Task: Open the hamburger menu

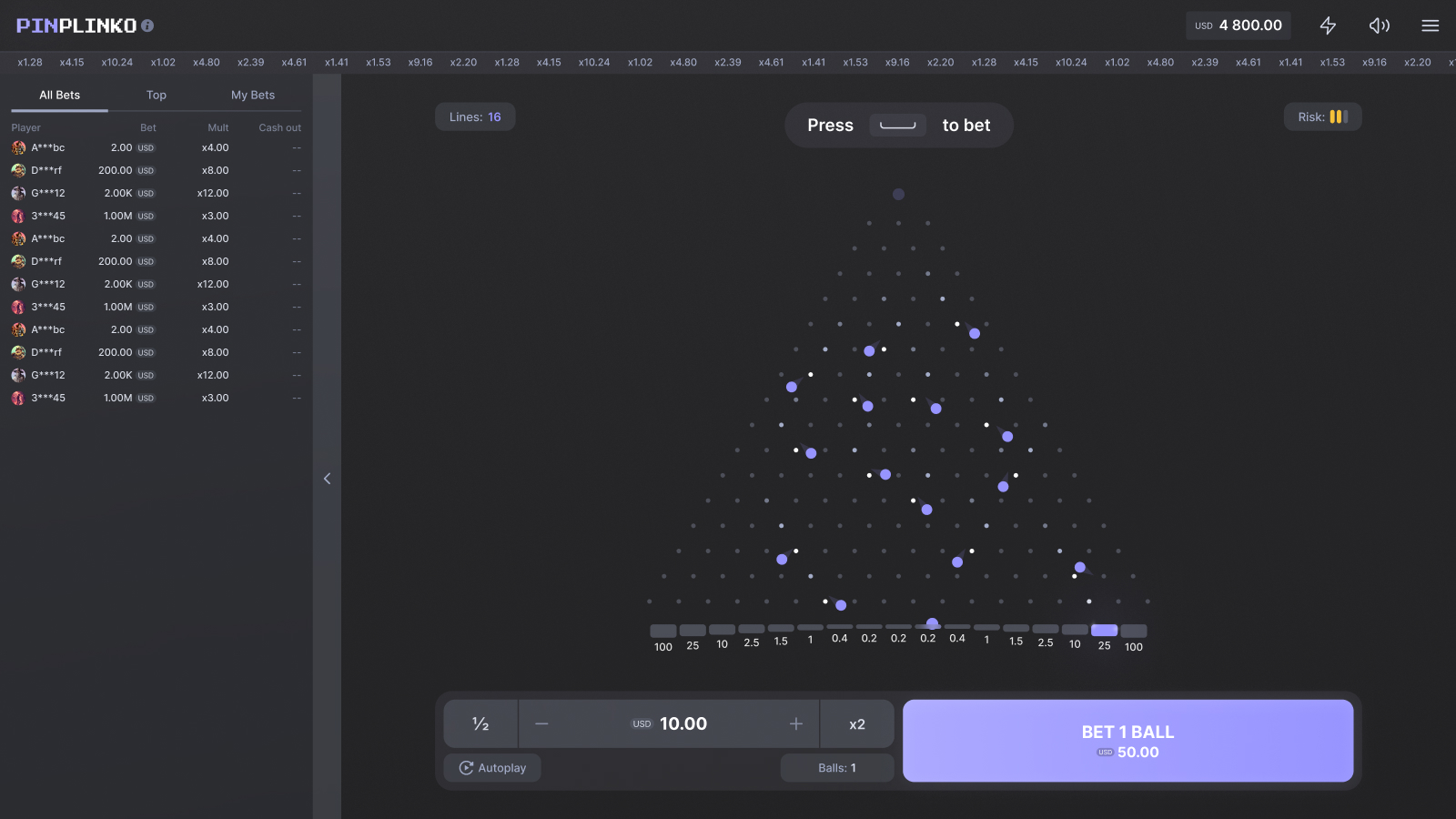Action: 1430,25
